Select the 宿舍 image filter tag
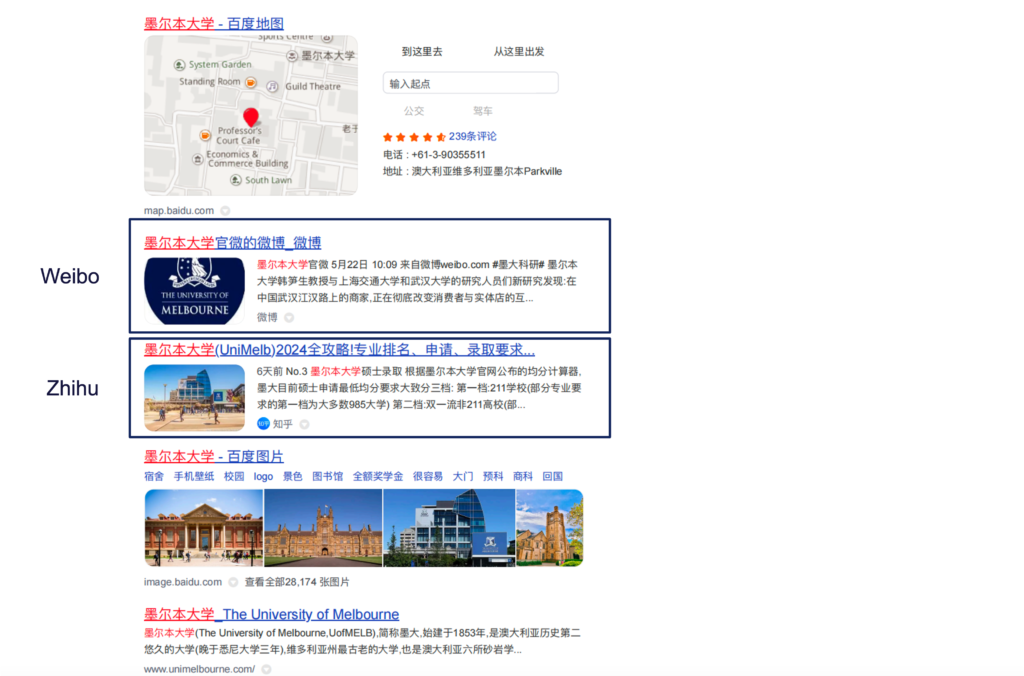1024x676 pixels. coord(154,476)
